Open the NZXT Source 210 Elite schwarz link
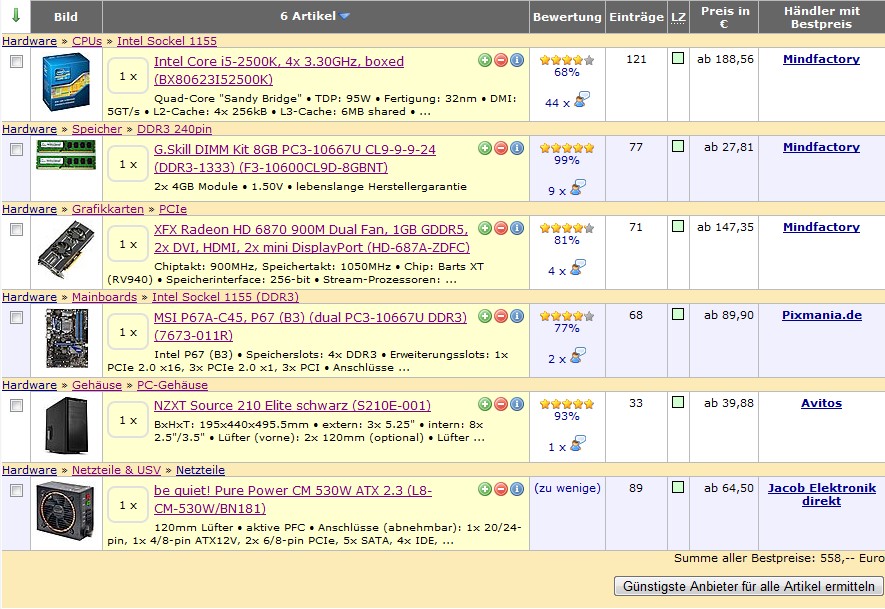Image resolution: width=885 pixels, height=609 pixels. pos(292,405)
